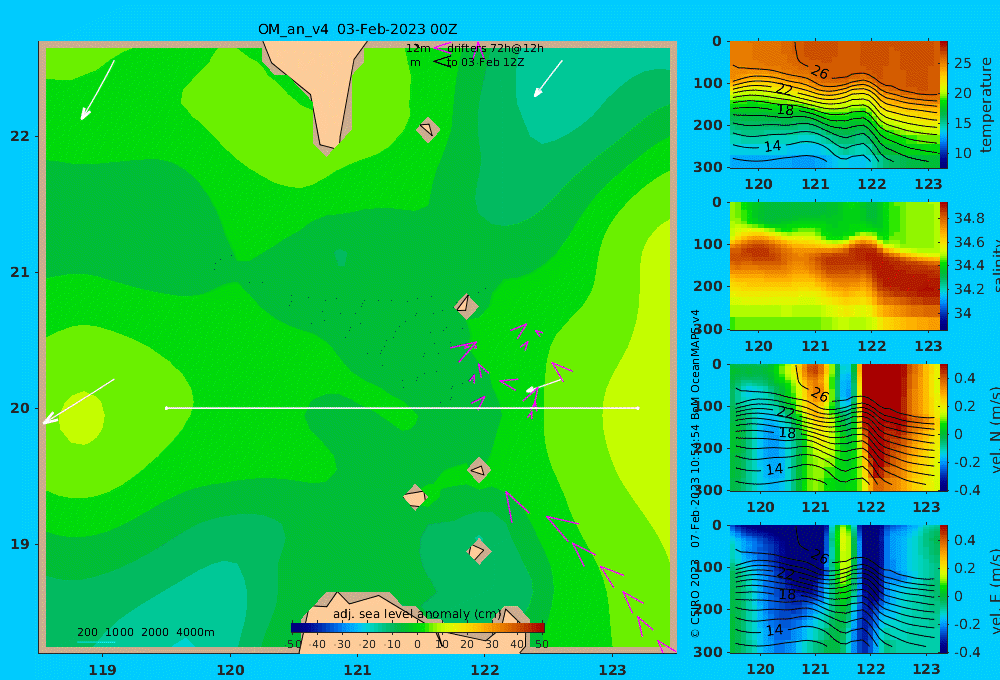Click the white transect line at latitude 20
This screenshot has width=1000, height=680.
tap(402, 408)
